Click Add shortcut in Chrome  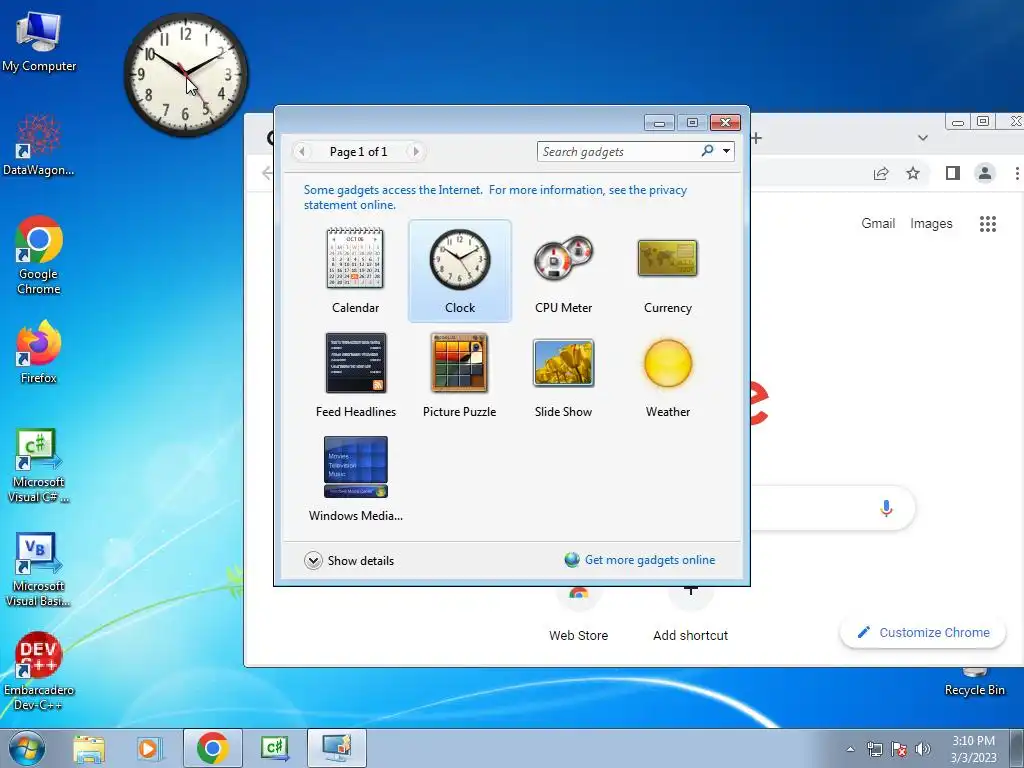690,616
